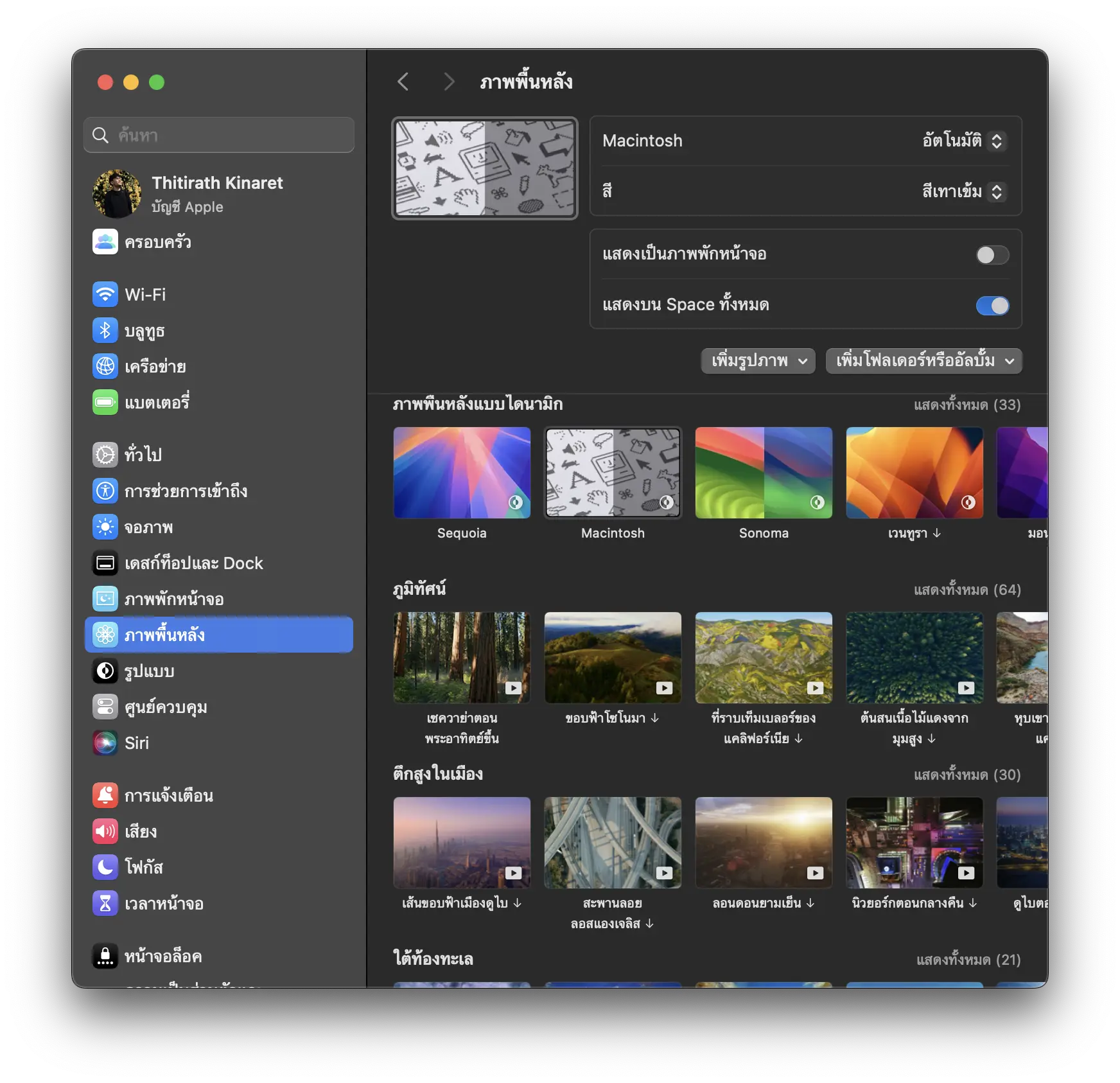The image size is (1120, 1083).
Task: Click the Control Center sidebar icon
Action: [105, 707]
